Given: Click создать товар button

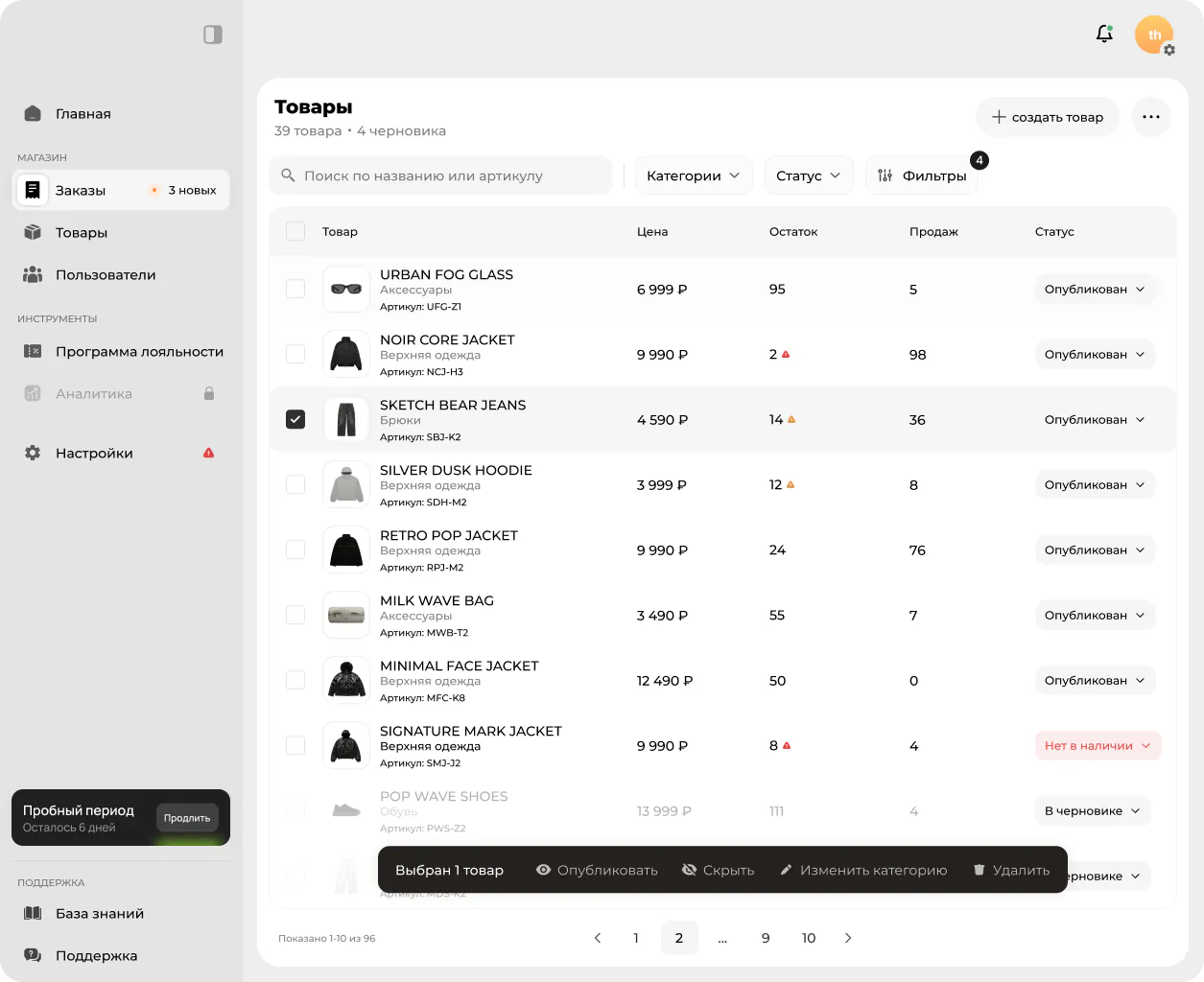Looking at the screenshot, I should click(1048, 117).
